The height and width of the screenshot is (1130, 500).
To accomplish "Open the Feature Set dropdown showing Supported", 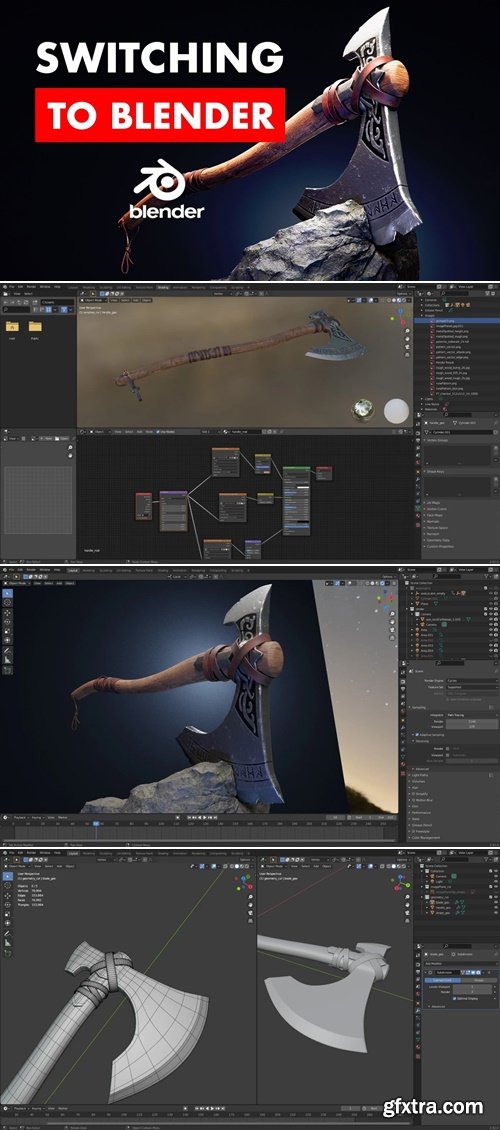I will [474, 688].
